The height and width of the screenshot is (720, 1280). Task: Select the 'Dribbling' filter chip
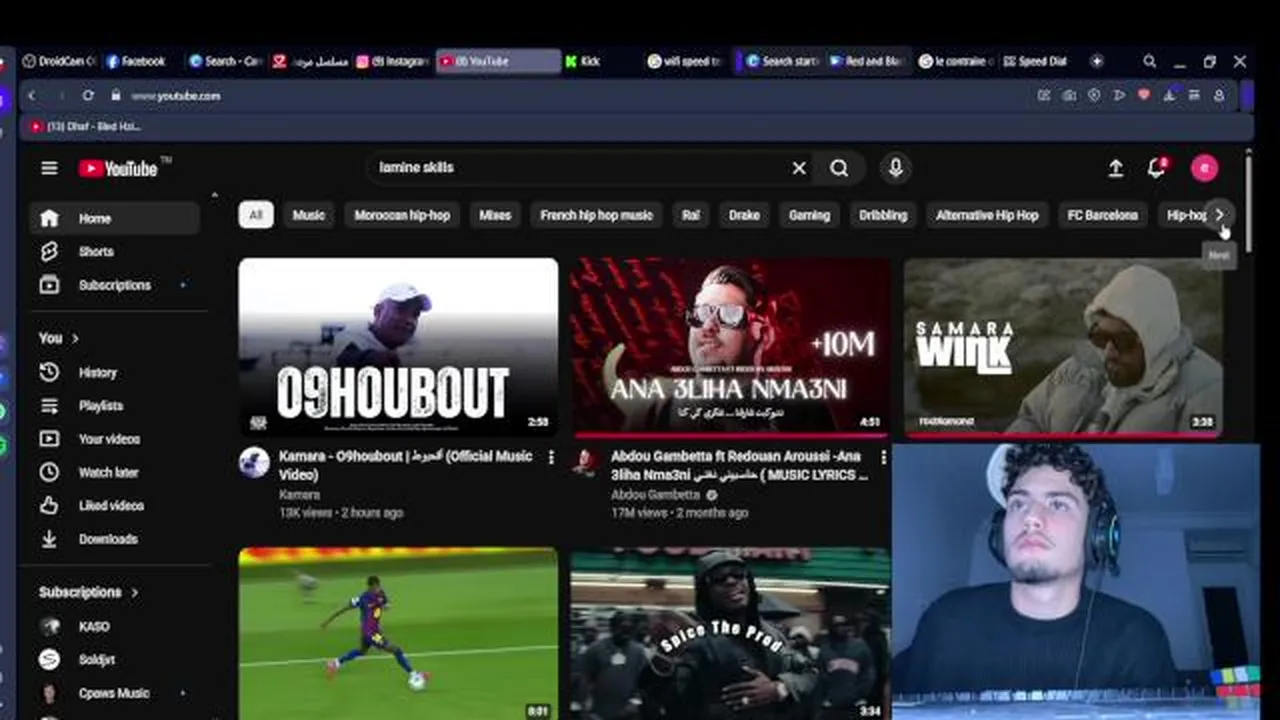pos(883,215)
